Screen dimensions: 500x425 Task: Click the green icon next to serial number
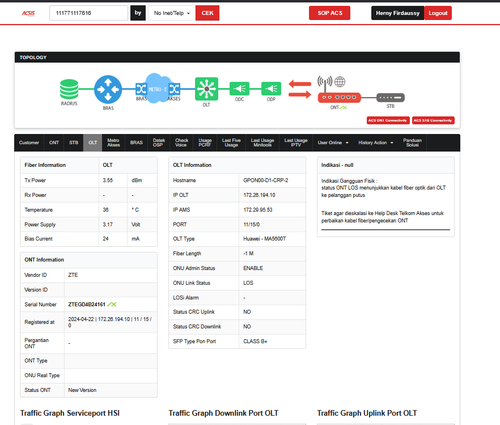point(112,304)
